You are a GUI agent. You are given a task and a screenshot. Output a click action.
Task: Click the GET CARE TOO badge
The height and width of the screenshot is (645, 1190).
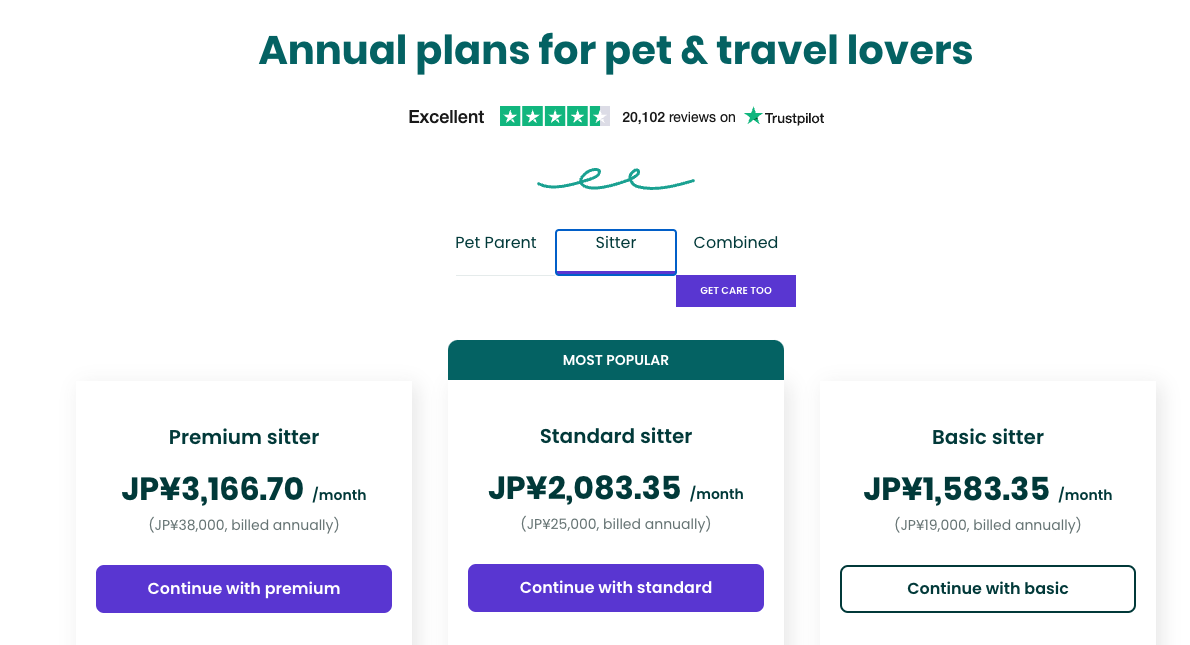pyautogui.click(x=736, y=291)
